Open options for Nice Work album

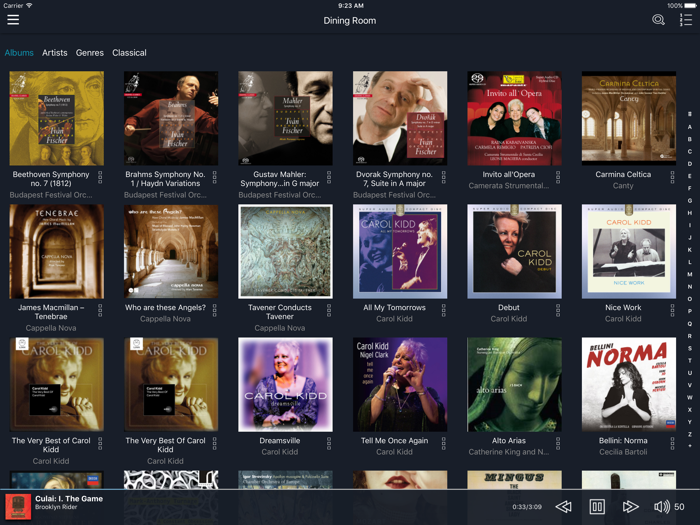coord(672,310)
